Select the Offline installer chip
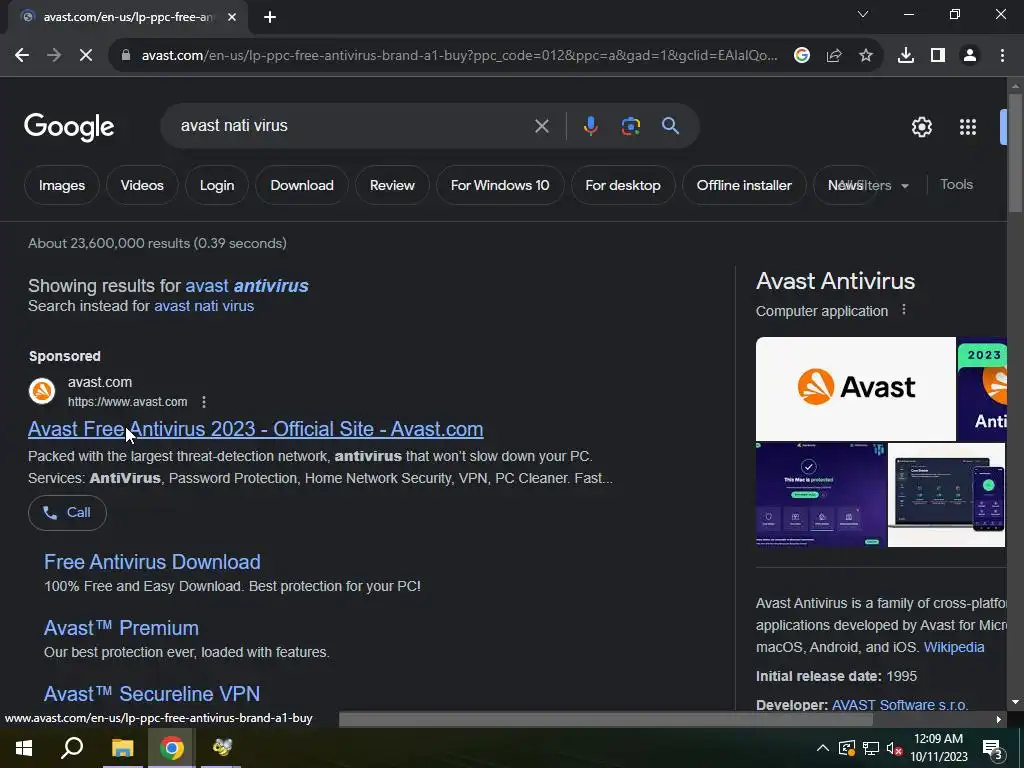 tap(744, 185)
